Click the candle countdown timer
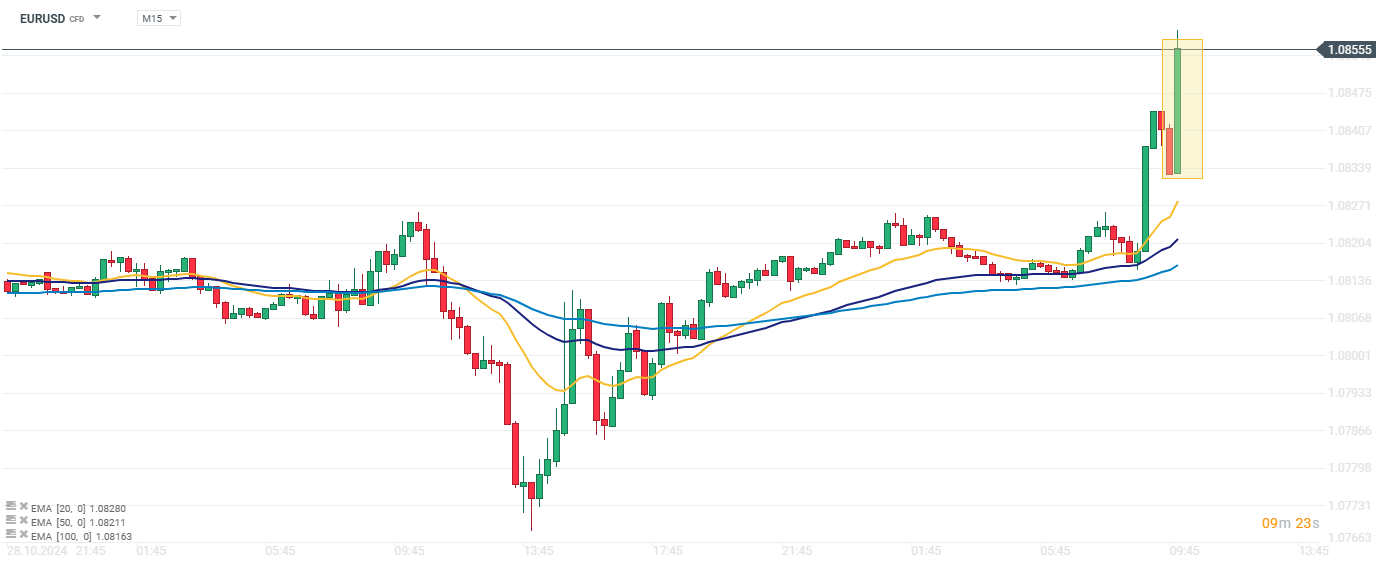 pyautogui.click(x=1290, y=523)
